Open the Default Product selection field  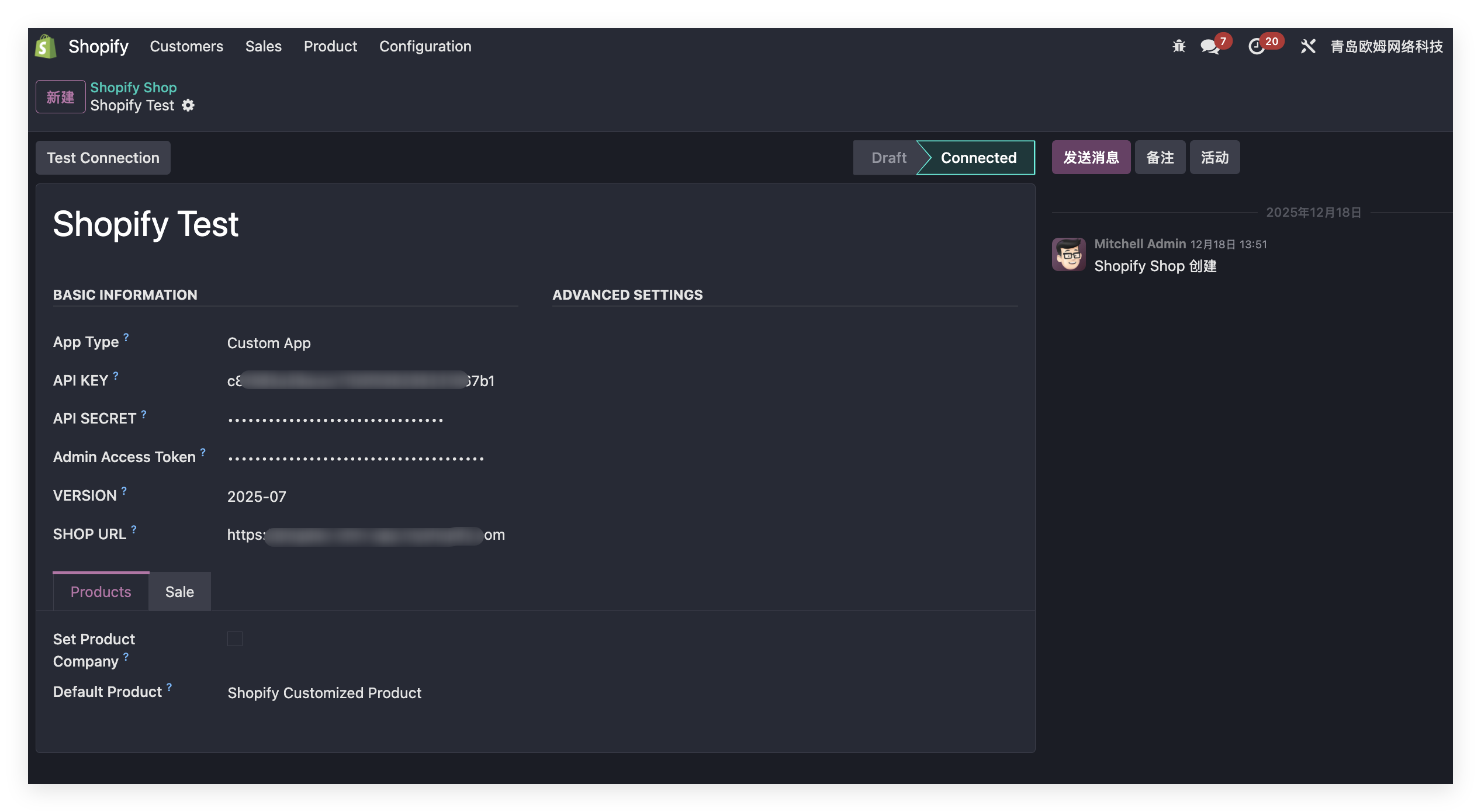(324, 693)
